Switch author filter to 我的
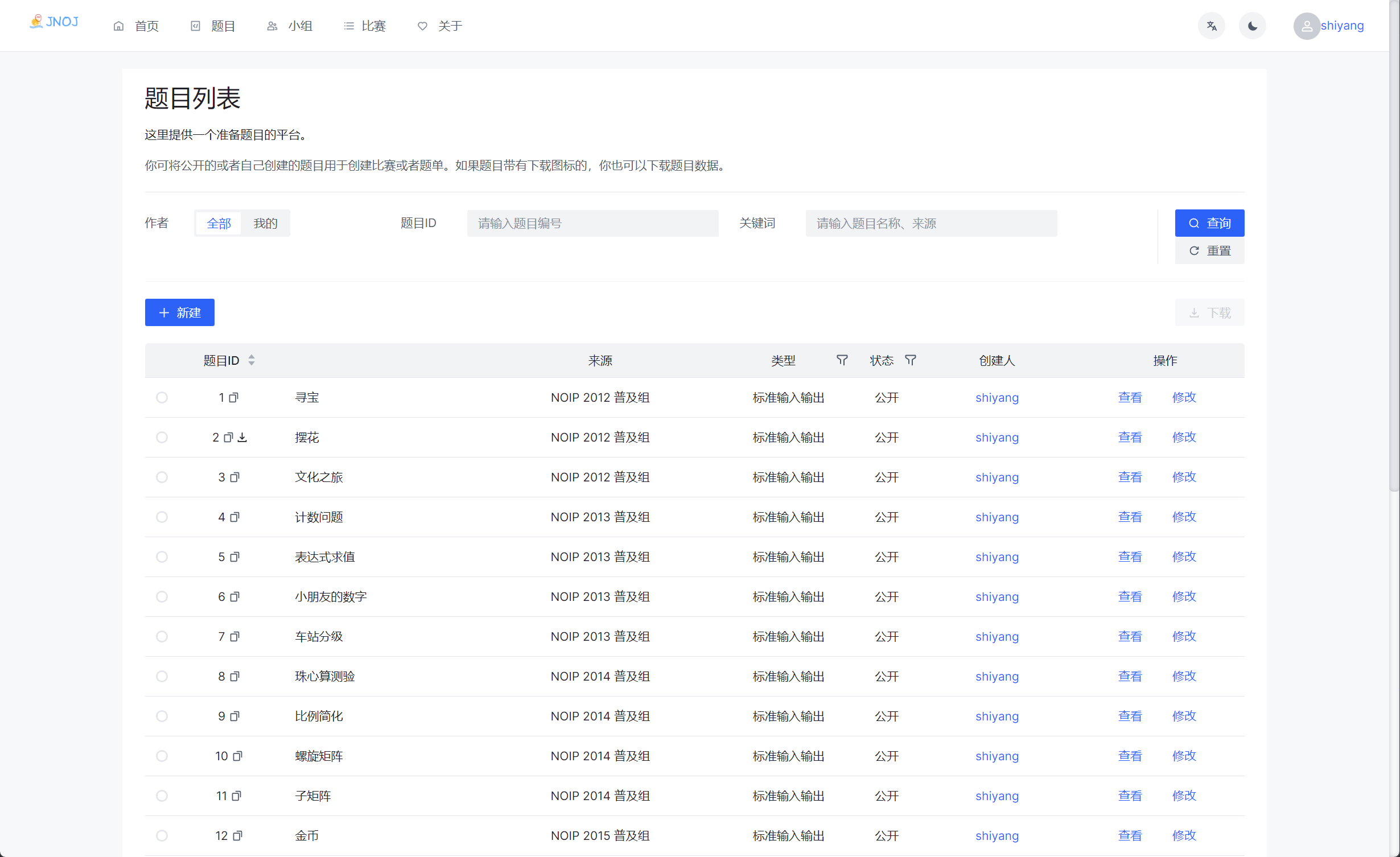 265,223
